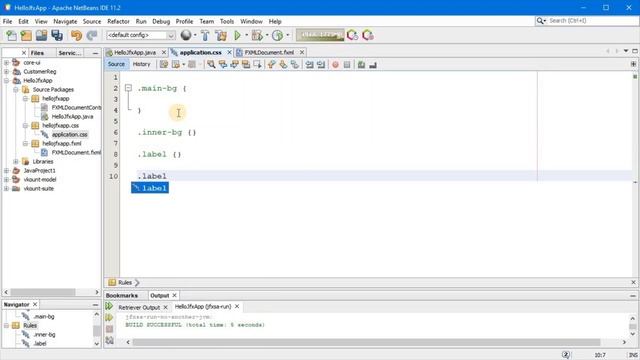Click the Shift Line Right icon
640x360 pixels.
click(x=321, y=64)
